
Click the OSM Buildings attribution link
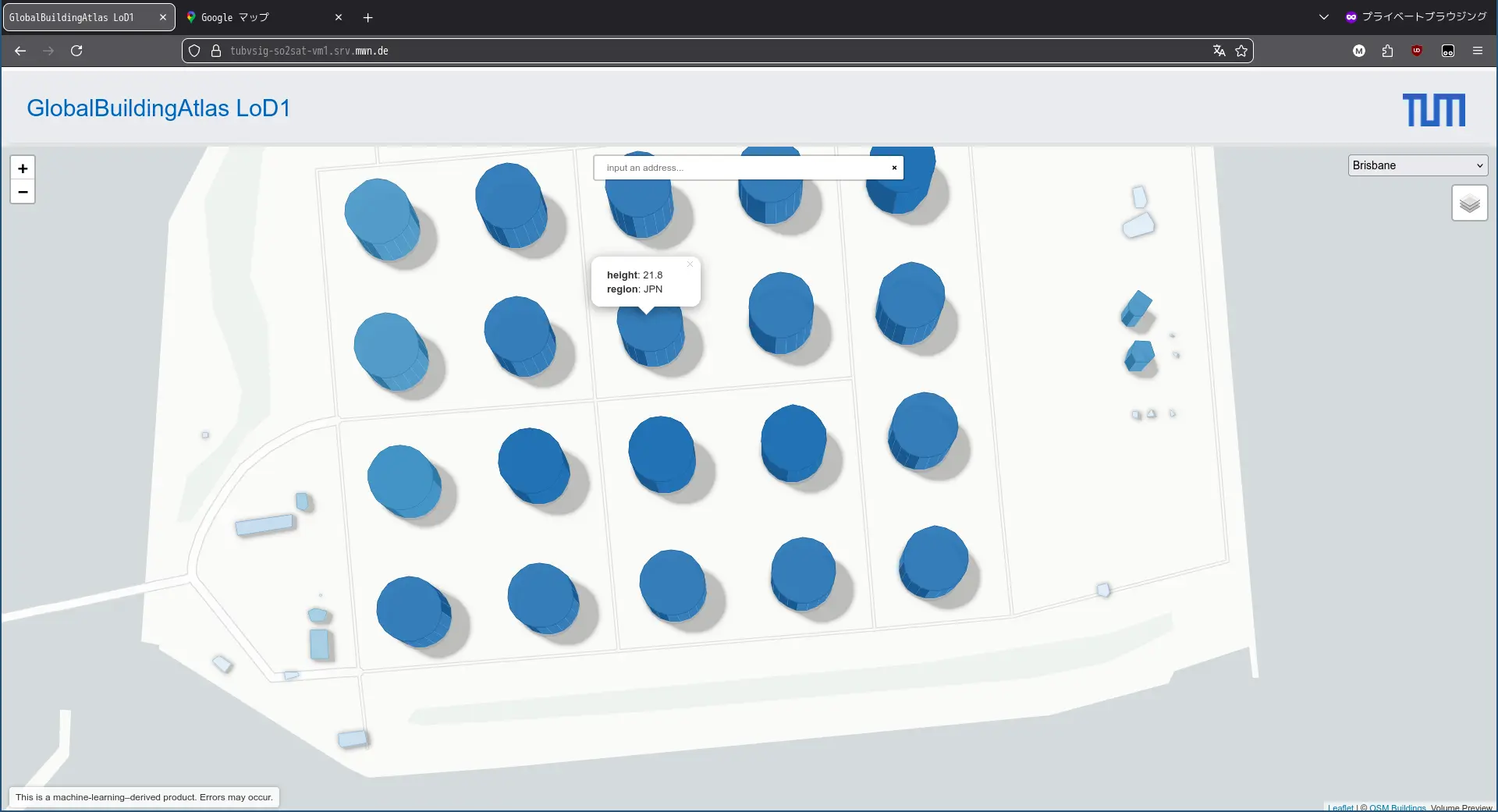(x=1397, y=807)
